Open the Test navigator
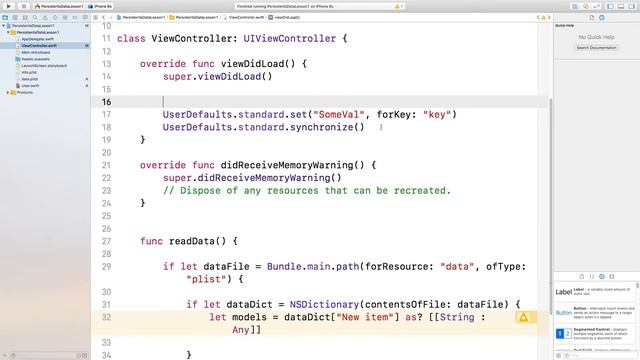 tap(55, 18)
